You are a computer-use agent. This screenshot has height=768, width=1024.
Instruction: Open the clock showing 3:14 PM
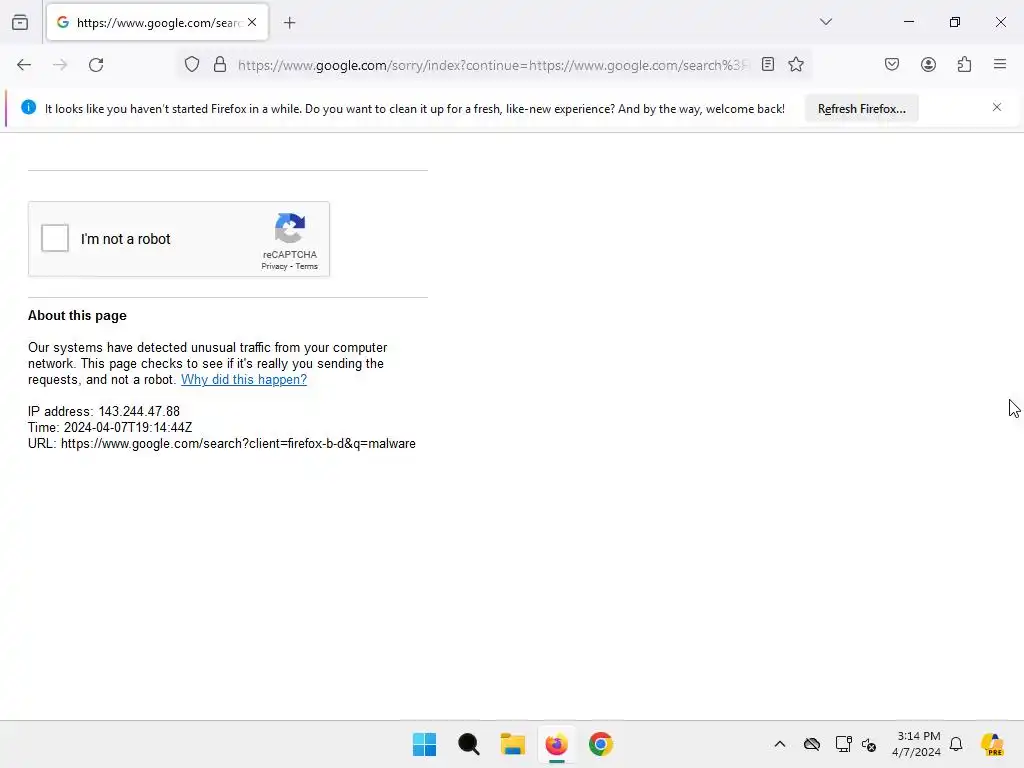(x=916, y=744)
